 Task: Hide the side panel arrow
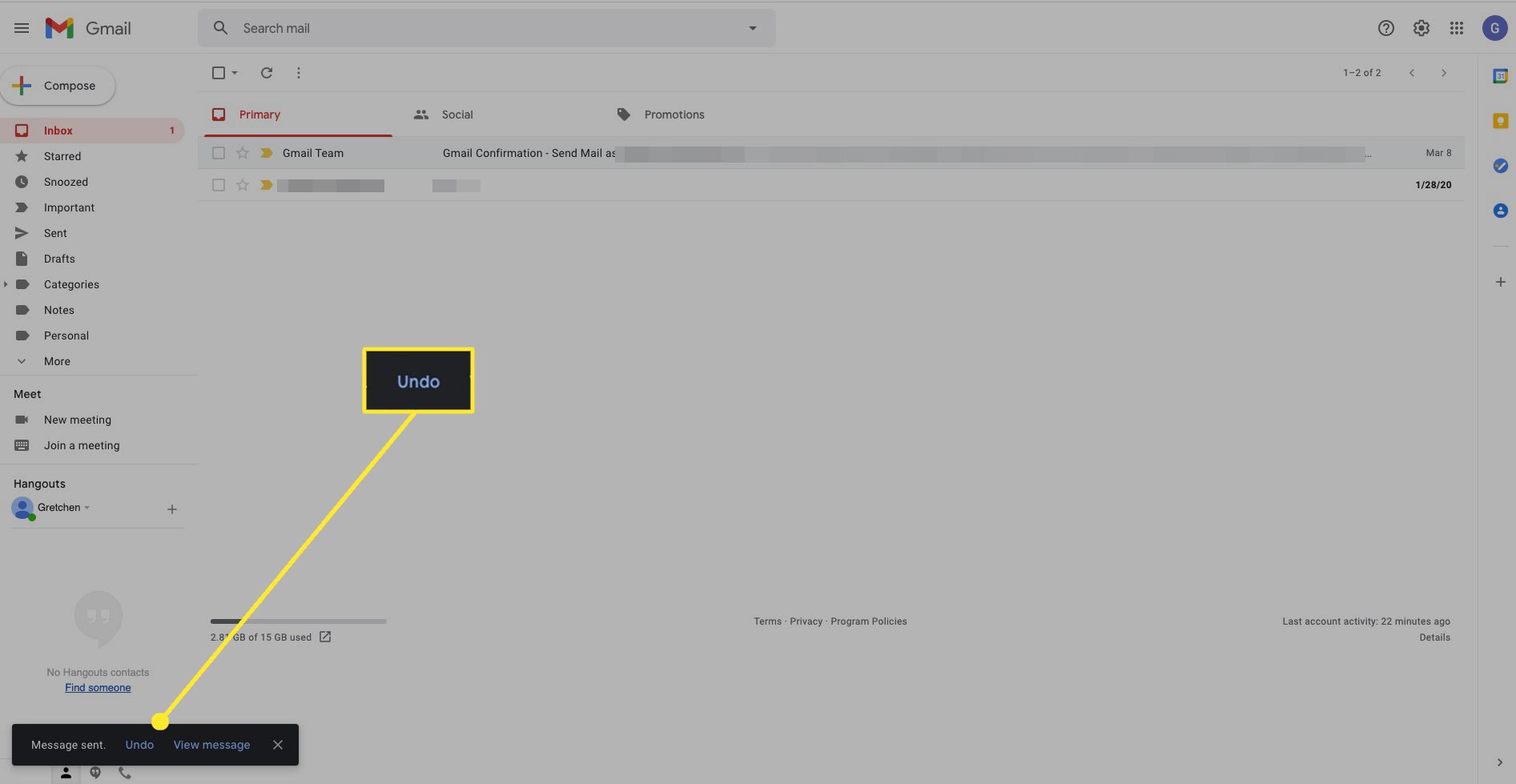pos(1499,762)
